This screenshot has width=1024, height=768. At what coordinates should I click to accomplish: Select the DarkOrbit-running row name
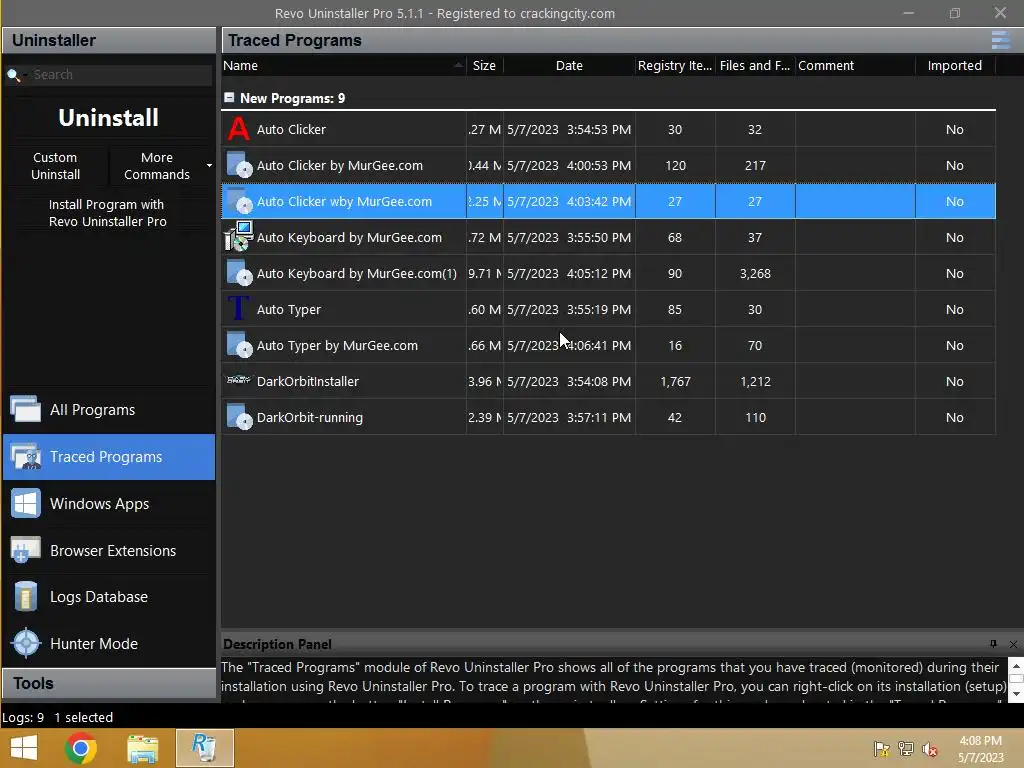pyautogui.click(x=310, y=417)
